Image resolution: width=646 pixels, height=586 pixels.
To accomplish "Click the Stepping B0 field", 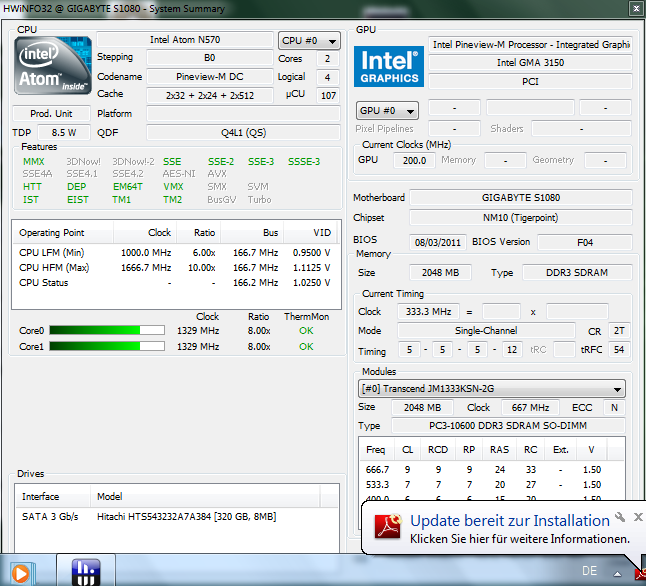I will tap(210, 57).
